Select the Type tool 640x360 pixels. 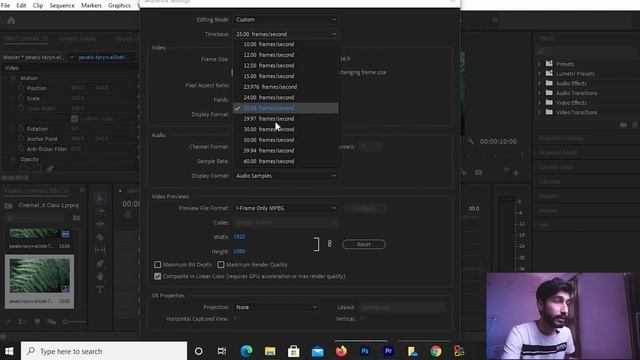[100, 289]
